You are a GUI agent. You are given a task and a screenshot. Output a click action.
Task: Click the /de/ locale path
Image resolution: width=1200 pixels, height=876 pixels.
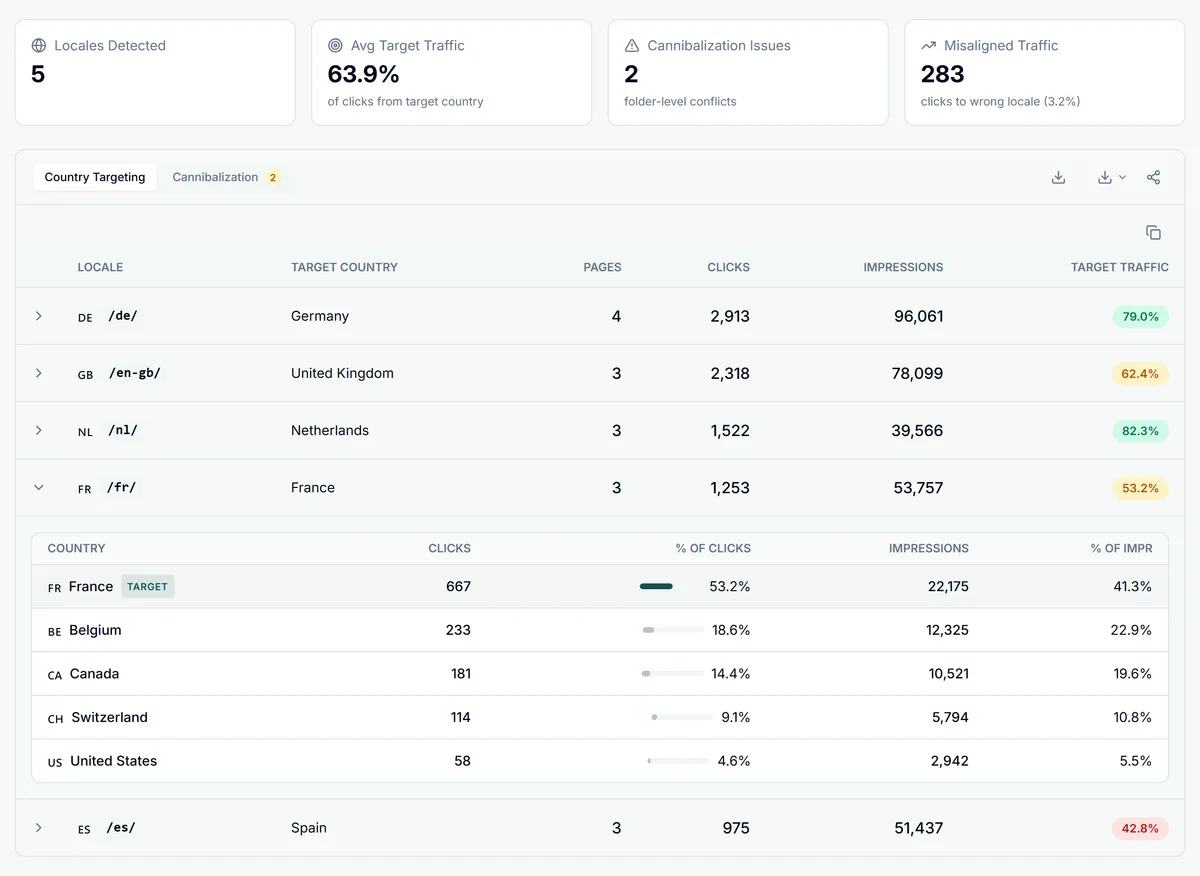[x=122, y=316]
